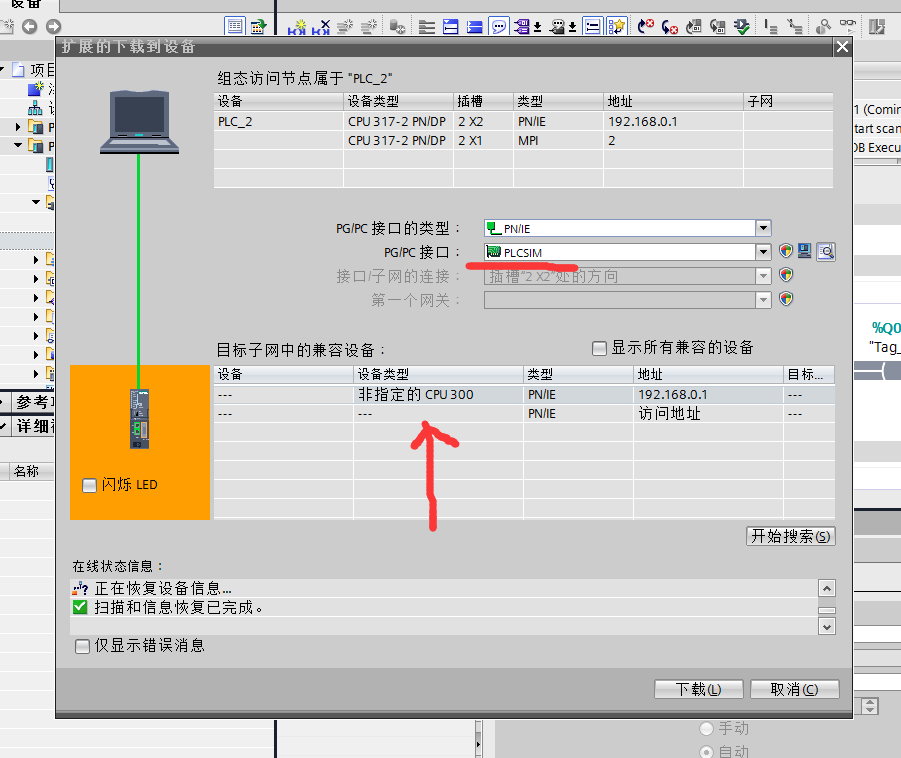Image resolution: width=901 pixels, height=758 pixels.
Task: Click the PLC device image on orange panel
Action: (139, 419)
